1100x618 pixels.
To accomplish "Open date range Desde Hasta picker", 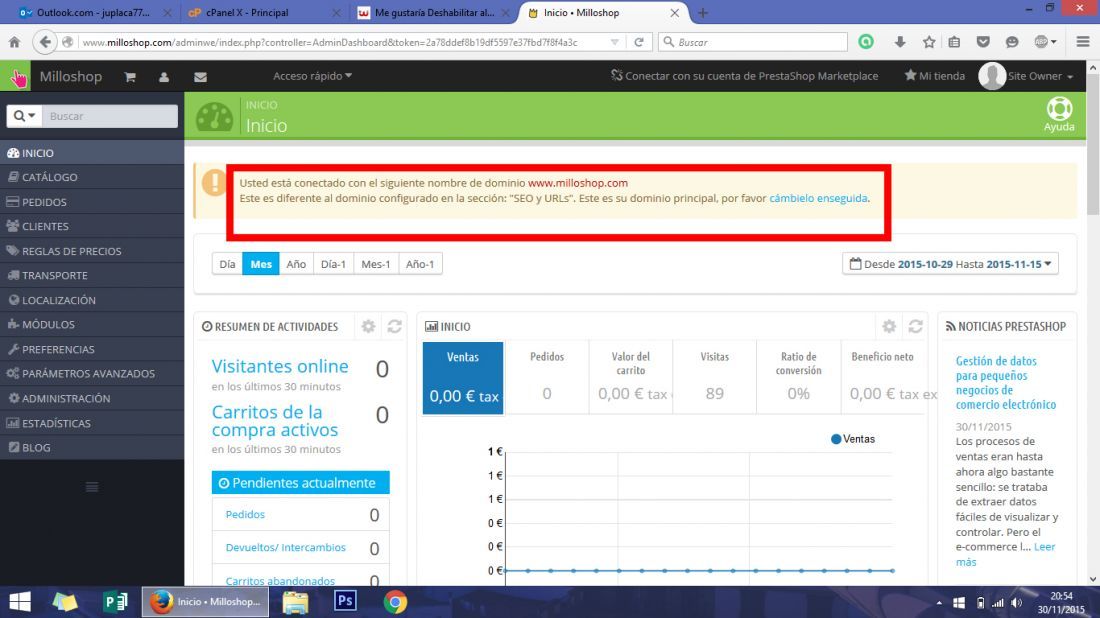I will coord(951,264).
